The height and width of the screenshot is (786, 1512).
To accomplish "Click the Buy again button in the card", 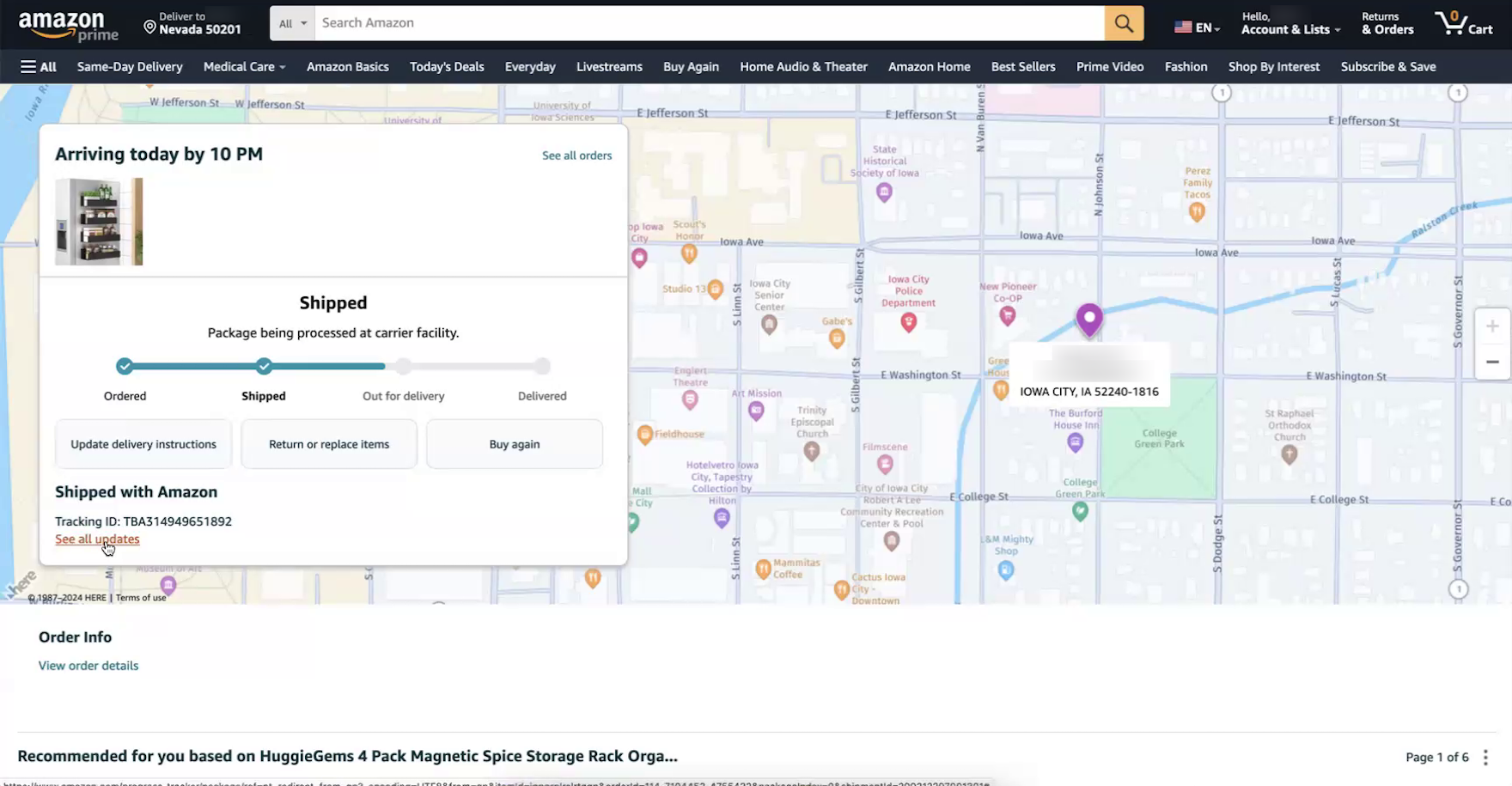I will click(515, 444).
